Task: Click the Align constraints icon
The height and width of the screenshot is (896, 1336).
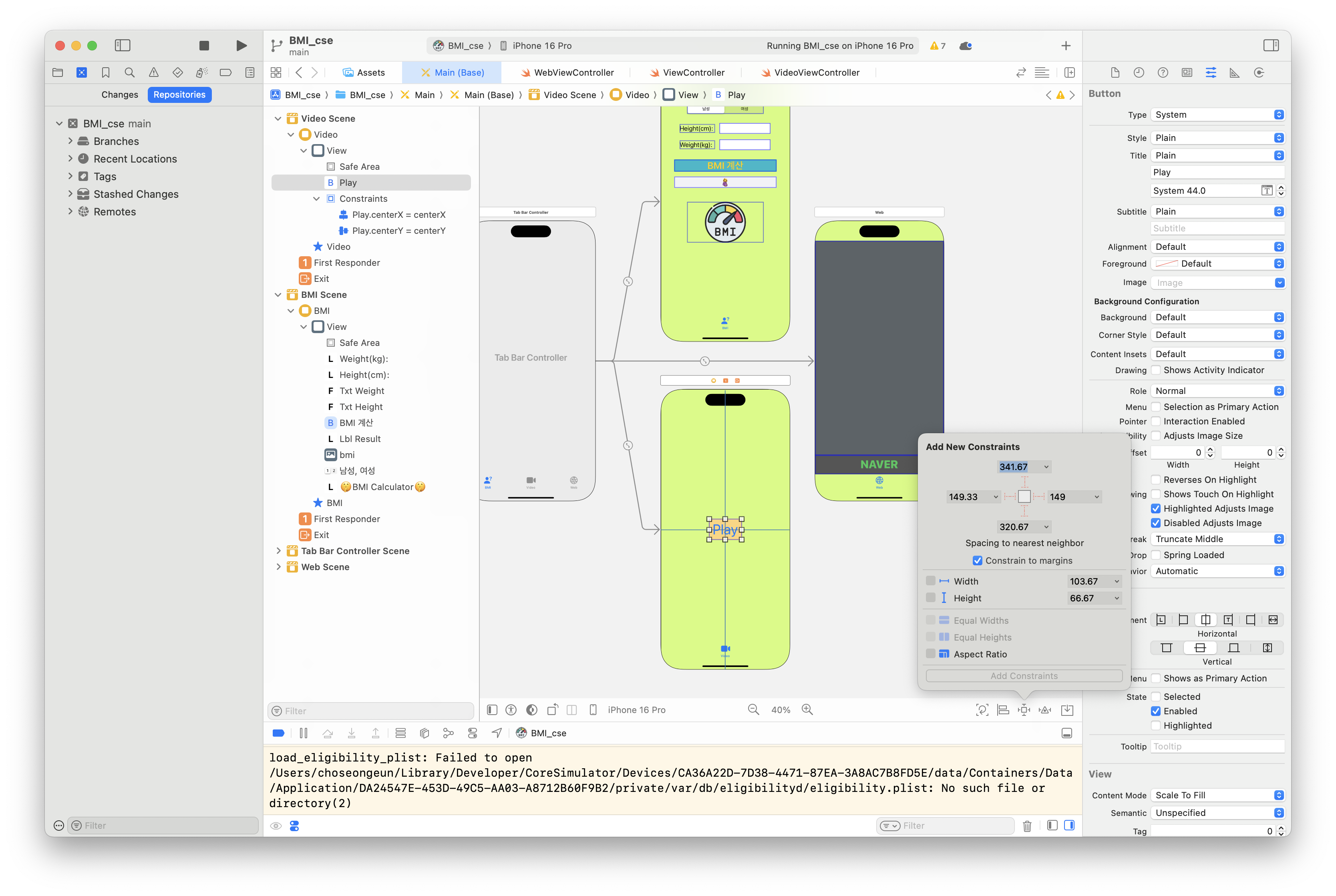Action: tap(1003, 710)
